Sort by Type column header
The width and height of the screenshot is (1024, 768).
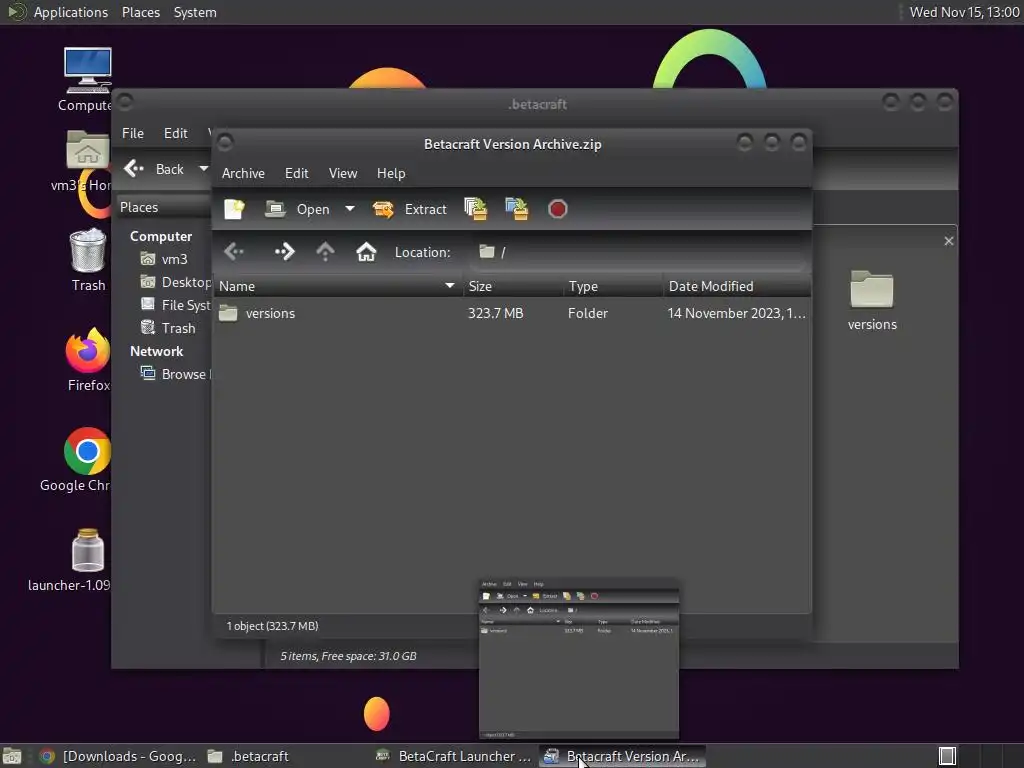[x=613, y=286]
